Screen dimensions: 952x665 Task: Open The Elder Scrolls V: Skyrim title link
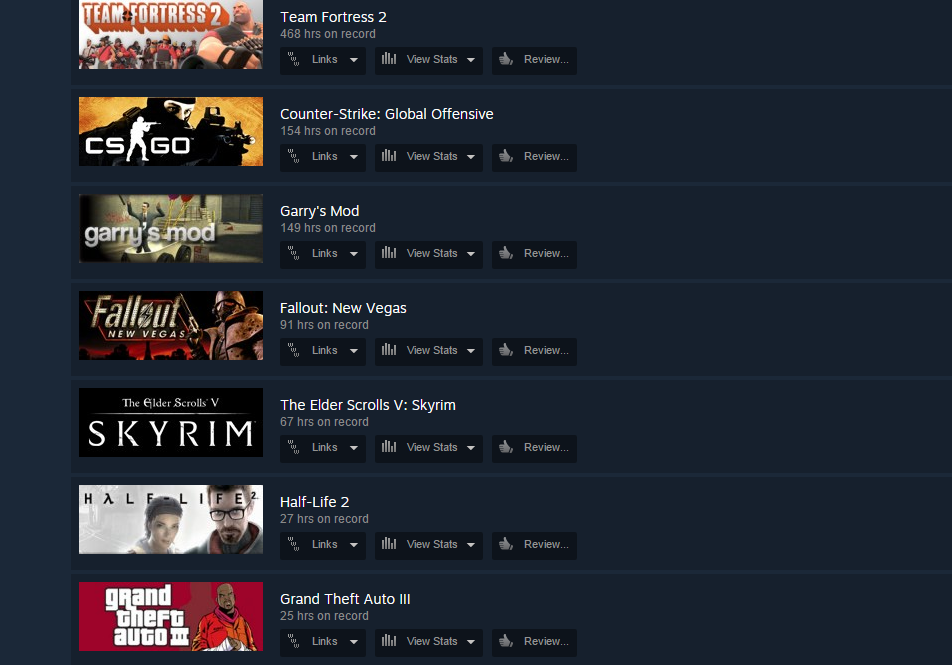367,405
